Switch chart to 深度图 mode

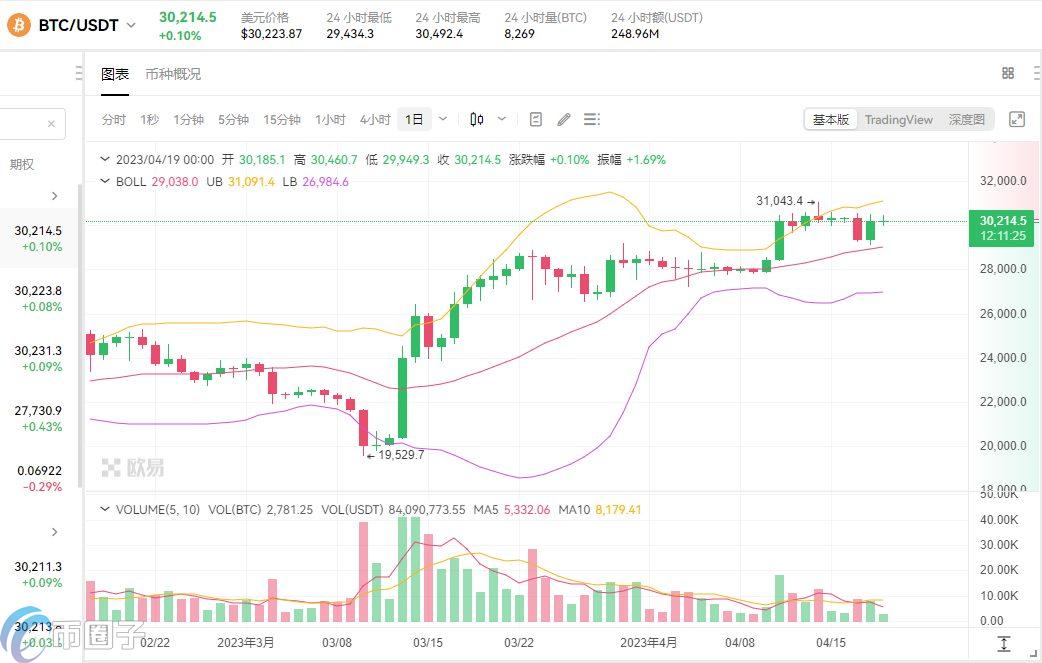coord(966,120)
